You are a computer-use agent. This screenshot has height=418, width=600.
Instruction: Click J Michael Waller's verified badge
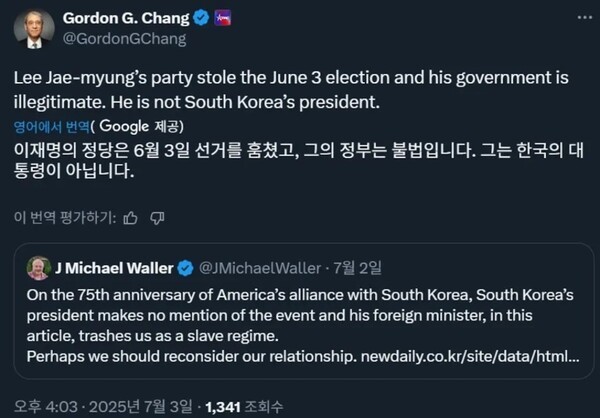point(183,268)
